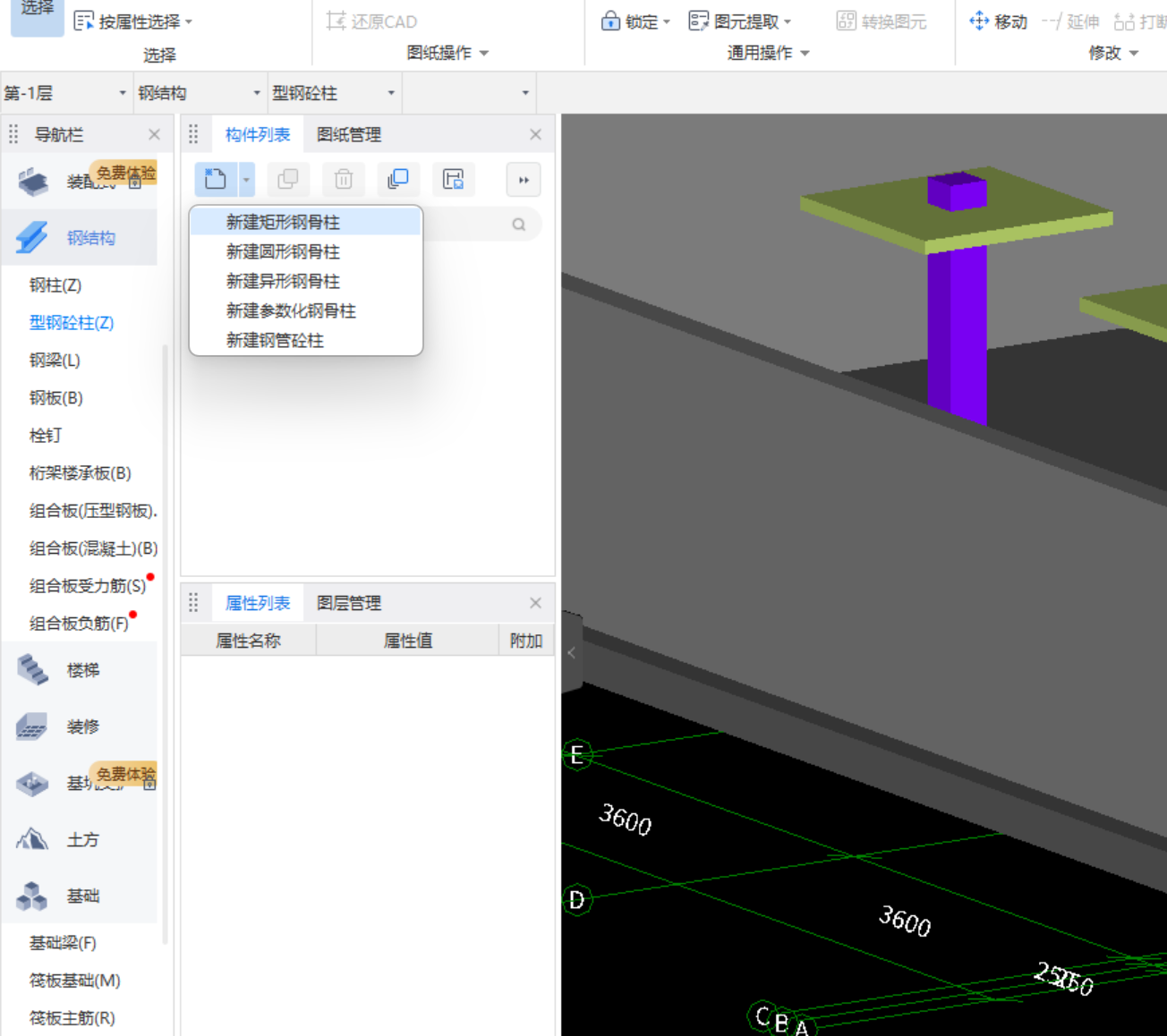The image size is (1167, 1036).
Task: Open the Lock (锁定) dropdown
Action: point(636,21)
